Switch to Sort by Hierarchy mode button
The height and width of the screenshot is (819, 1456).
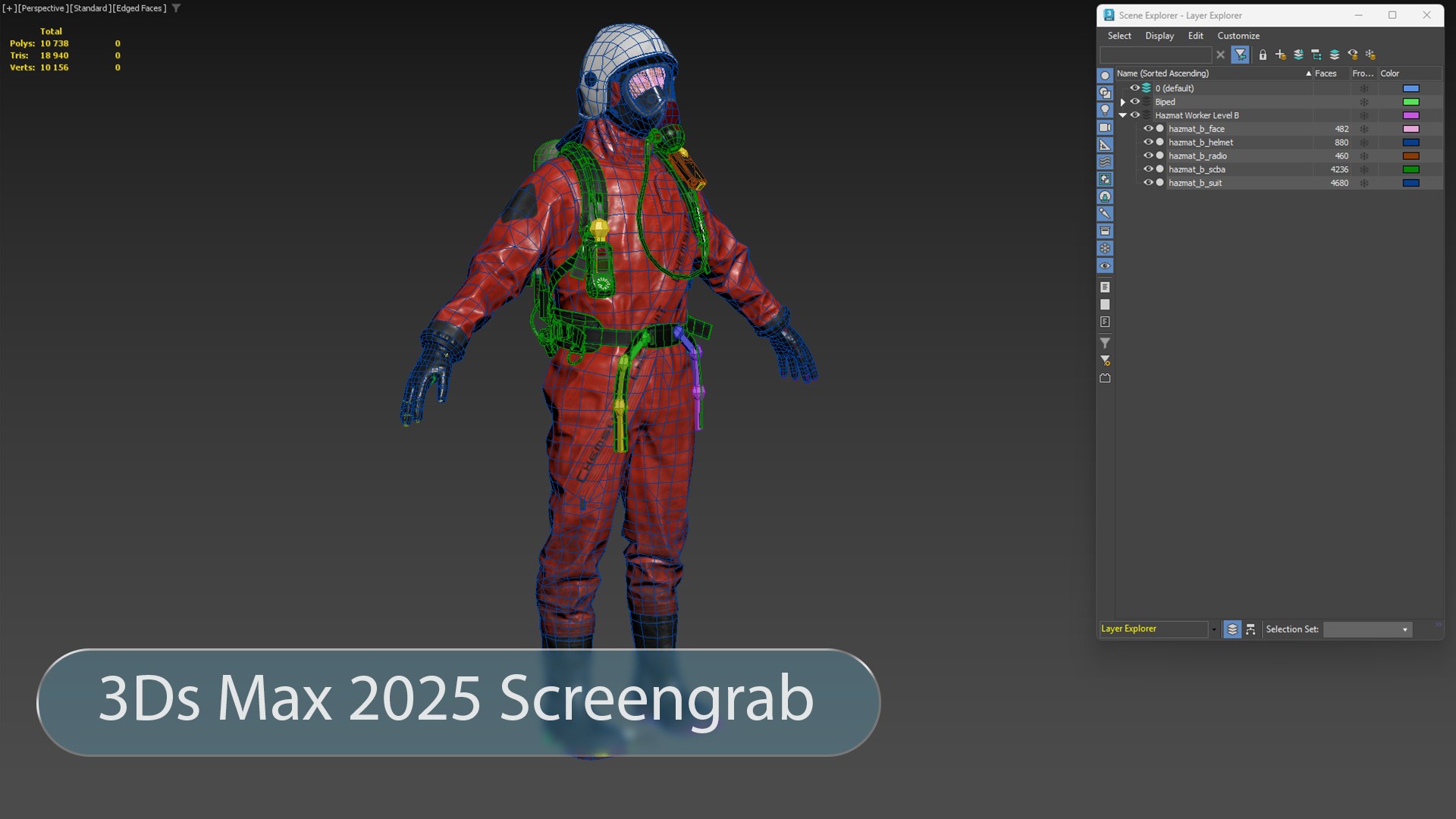[1250, 629]
